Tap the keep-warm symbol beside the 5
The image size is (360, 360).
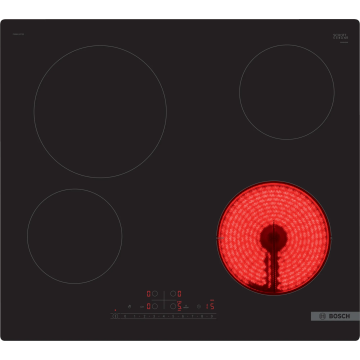pos(186,306)
